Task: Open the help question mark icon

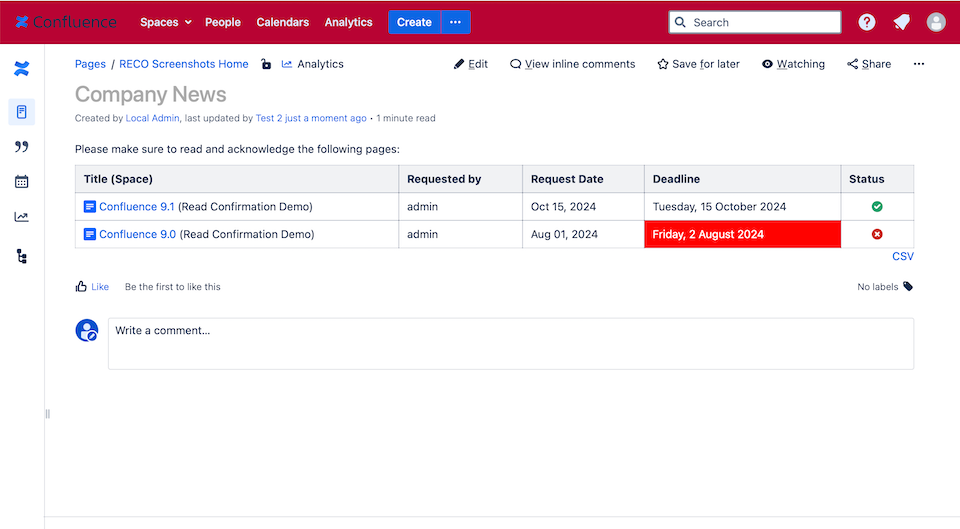Action: pos(866,22)
